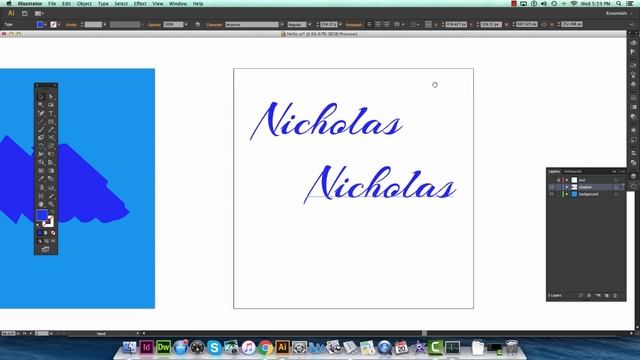Select the Type tool in toolbox
This screenshot has width=640, height=360.
point(51,113)
